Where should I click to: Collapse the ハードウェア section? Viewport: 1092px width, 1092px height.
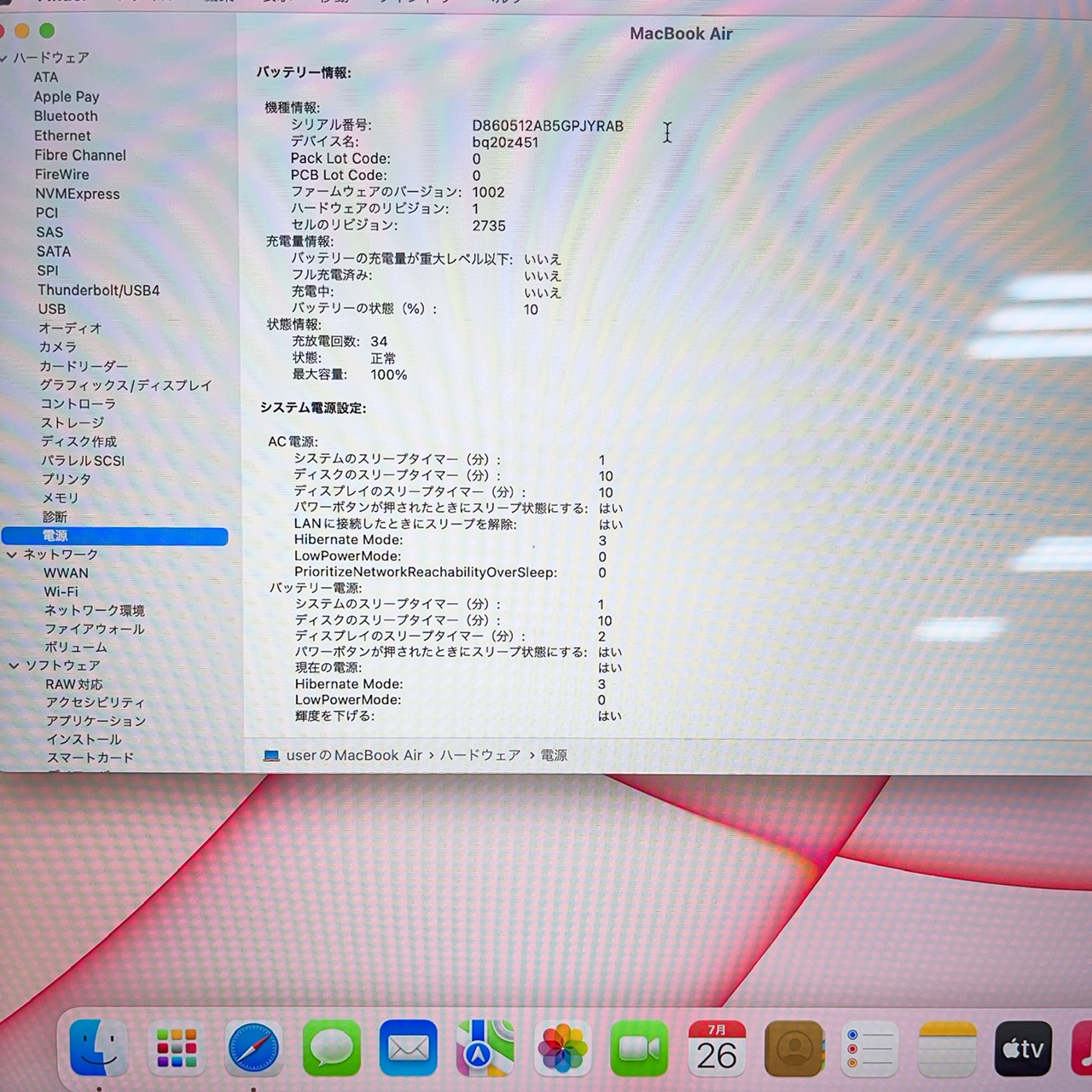pos(4,58)
